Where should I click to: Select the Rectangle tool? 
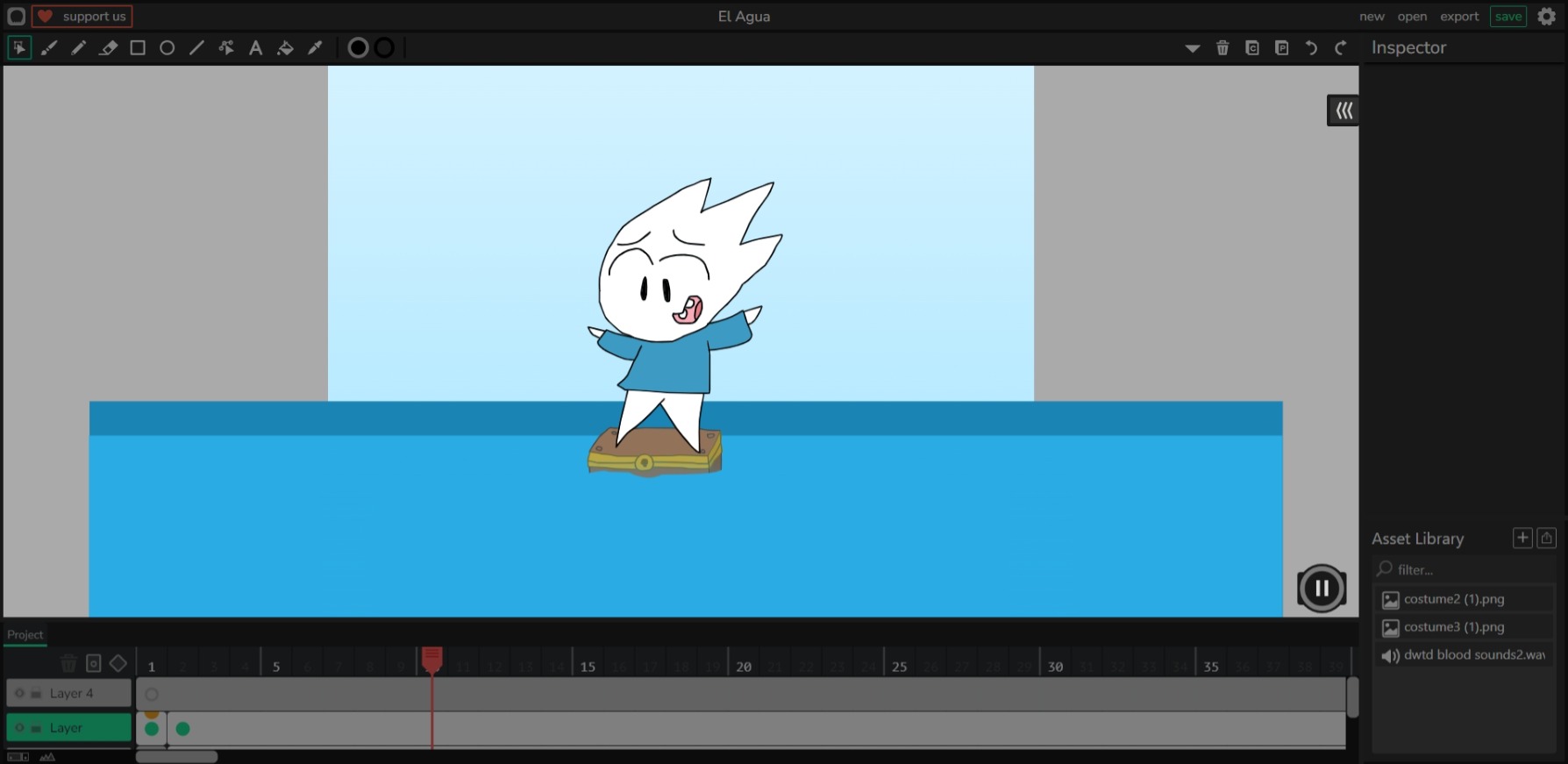(138, 47)
